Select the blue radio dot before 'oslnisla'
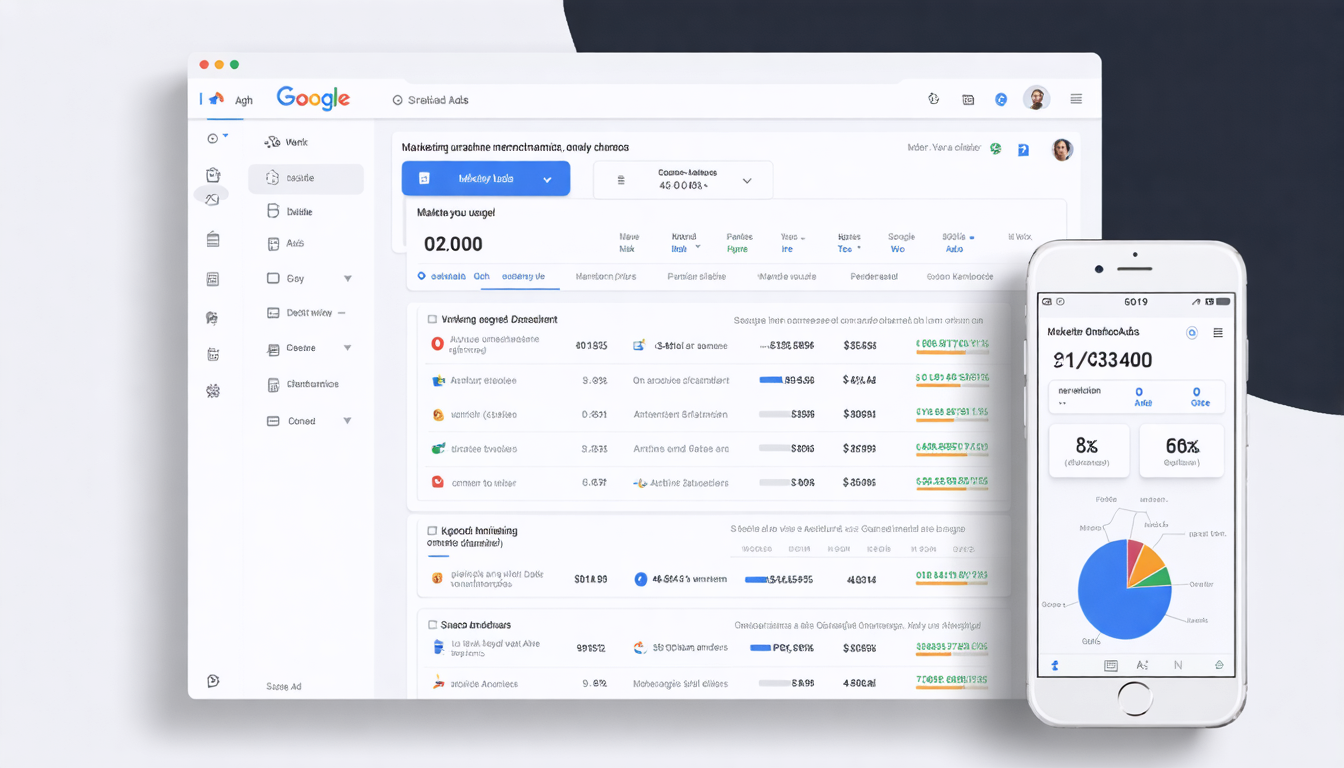1344x768 pixels. pos(422,276)
